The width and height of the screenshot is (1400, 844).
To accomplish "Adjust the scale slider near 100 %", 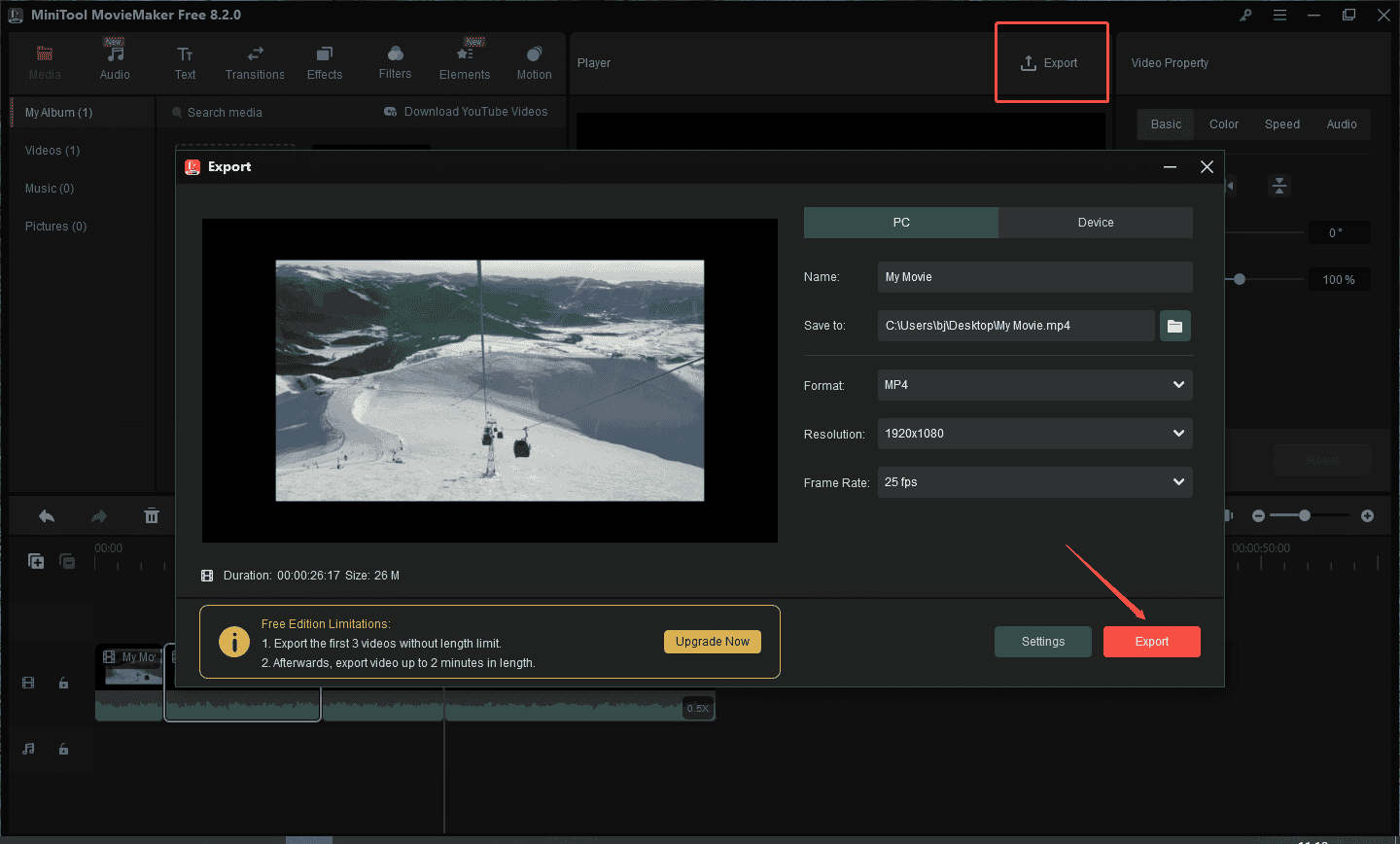I will pos(1240,279).
